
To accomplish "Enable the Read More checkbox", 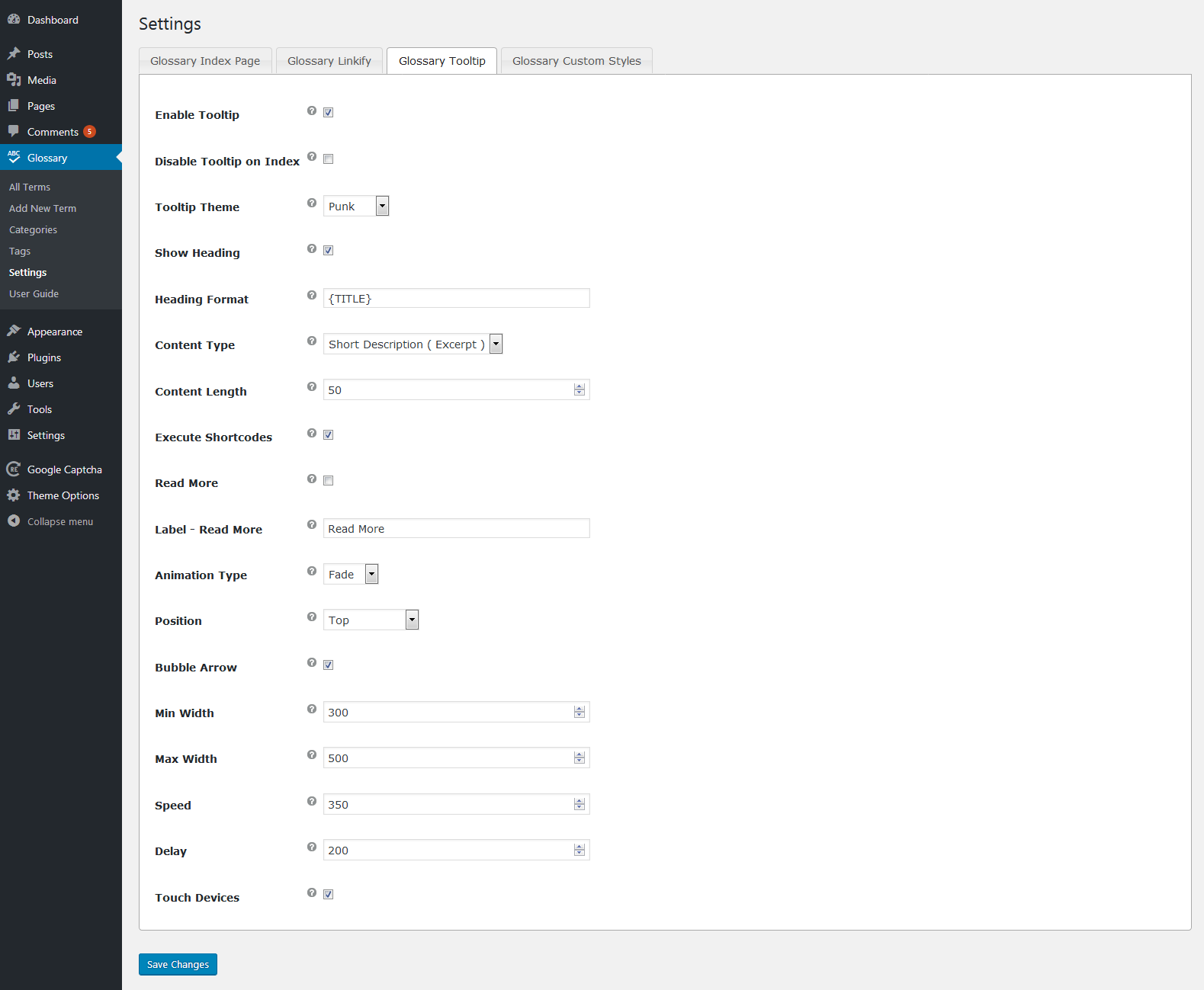I will point(329,481).
